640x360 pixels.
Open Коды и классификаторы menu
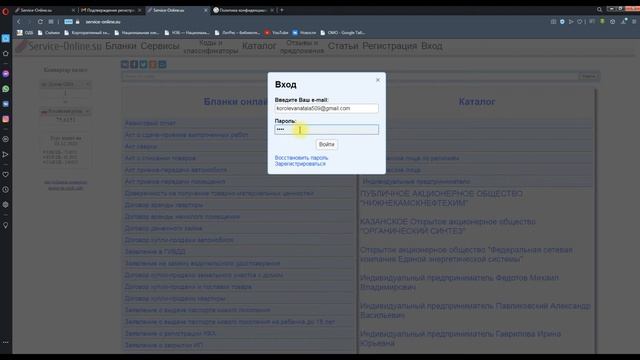211,47
